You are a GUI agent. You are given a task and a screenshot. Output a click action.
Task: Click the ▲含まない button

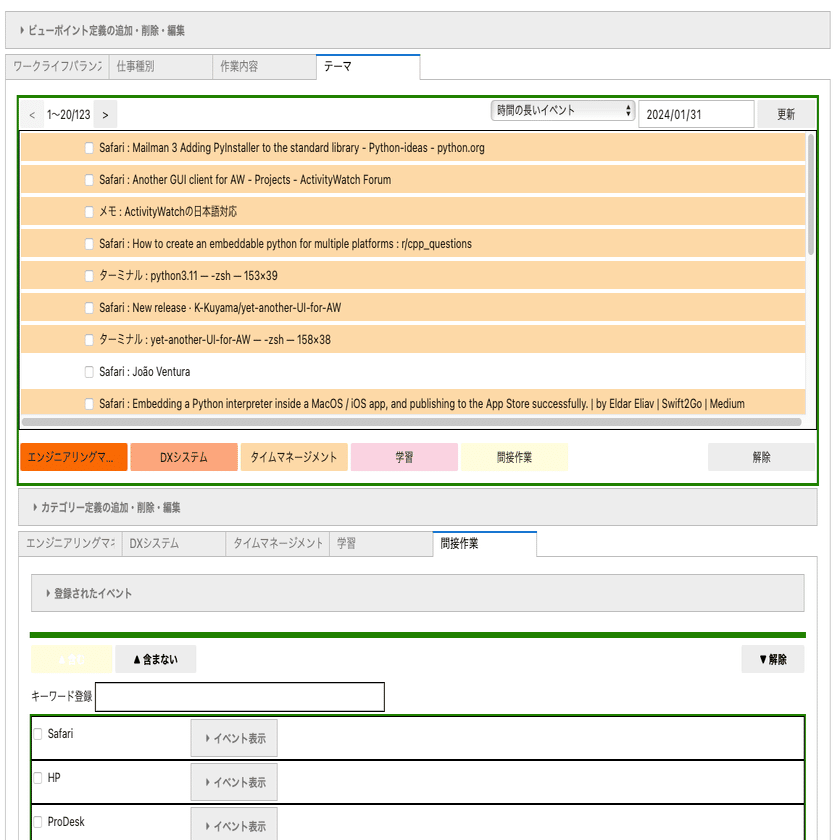coord(155,659)
